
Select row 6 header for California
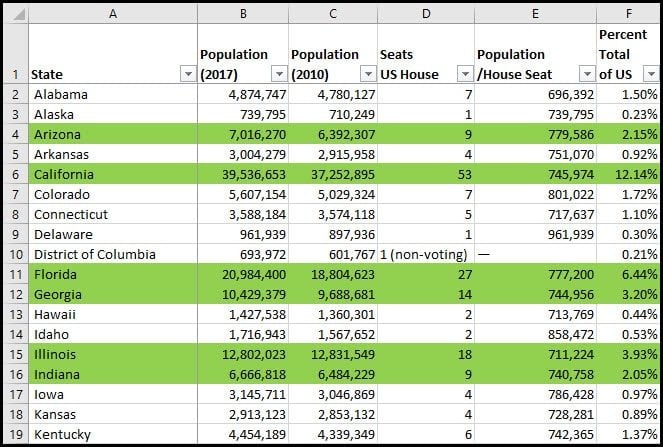(x=16, y=174)
